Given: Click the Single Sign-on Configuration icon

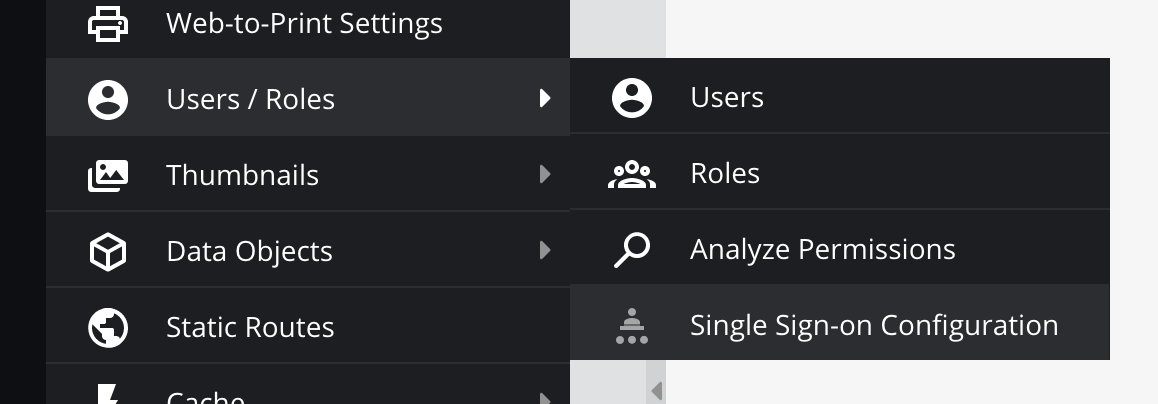Looking at the screenshot, I should click(632, 326).
